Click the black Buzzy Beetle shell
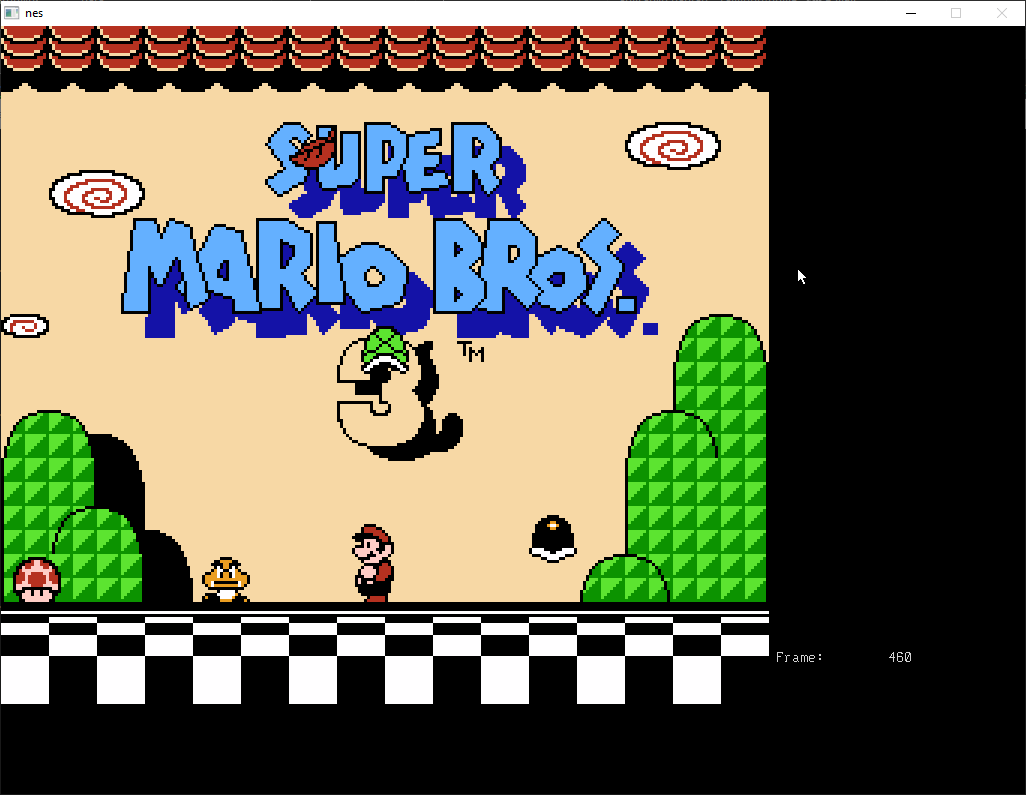This screenshot has width=1026, height=795. pos(553,539)
